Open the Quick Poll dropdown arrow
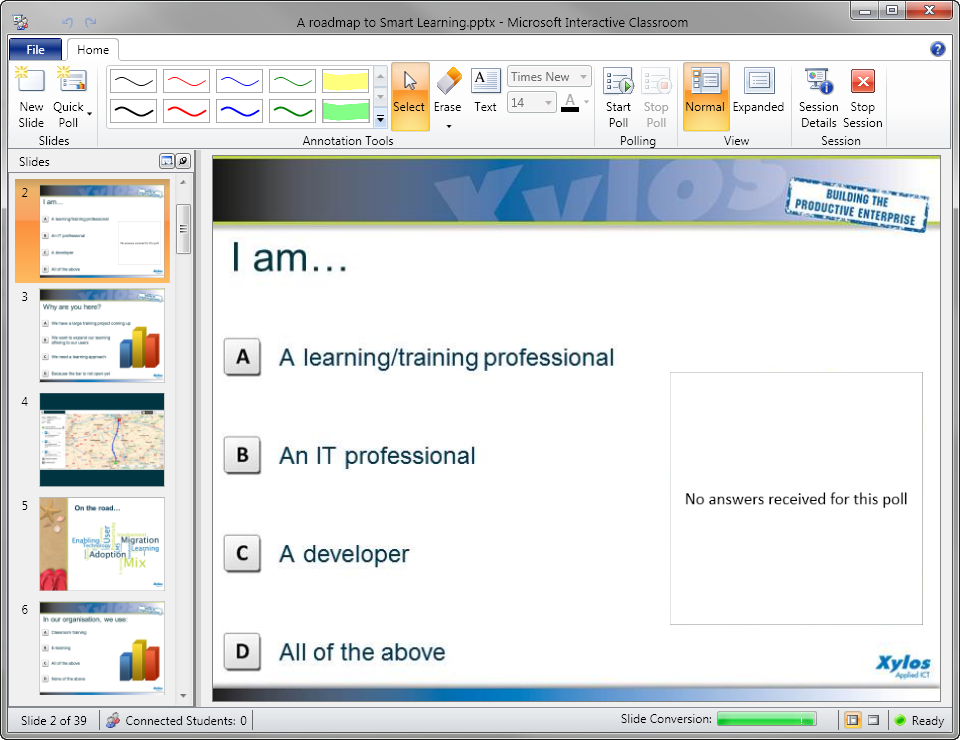960x740 pixels. [x=89, y=114]
